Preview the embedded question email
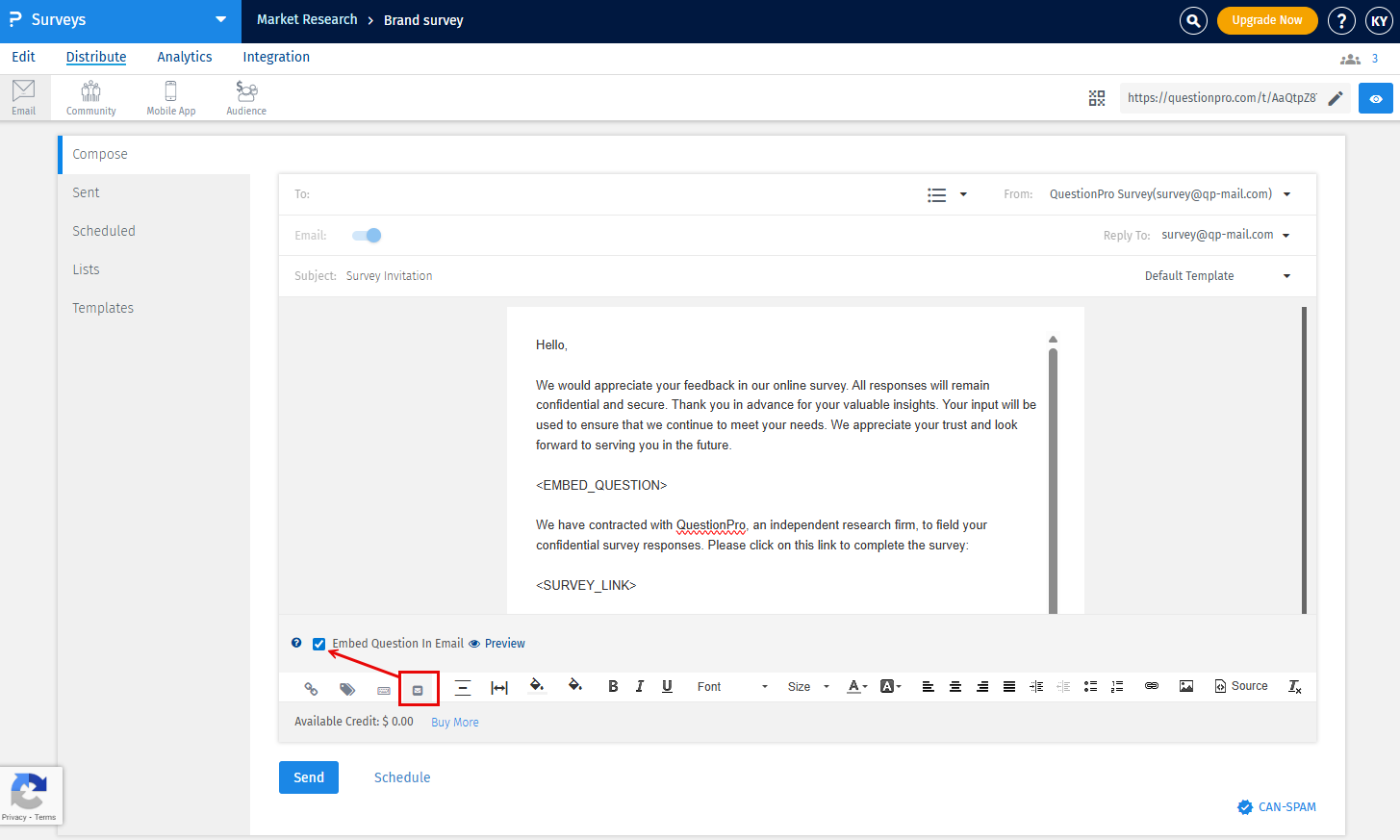 496,644
